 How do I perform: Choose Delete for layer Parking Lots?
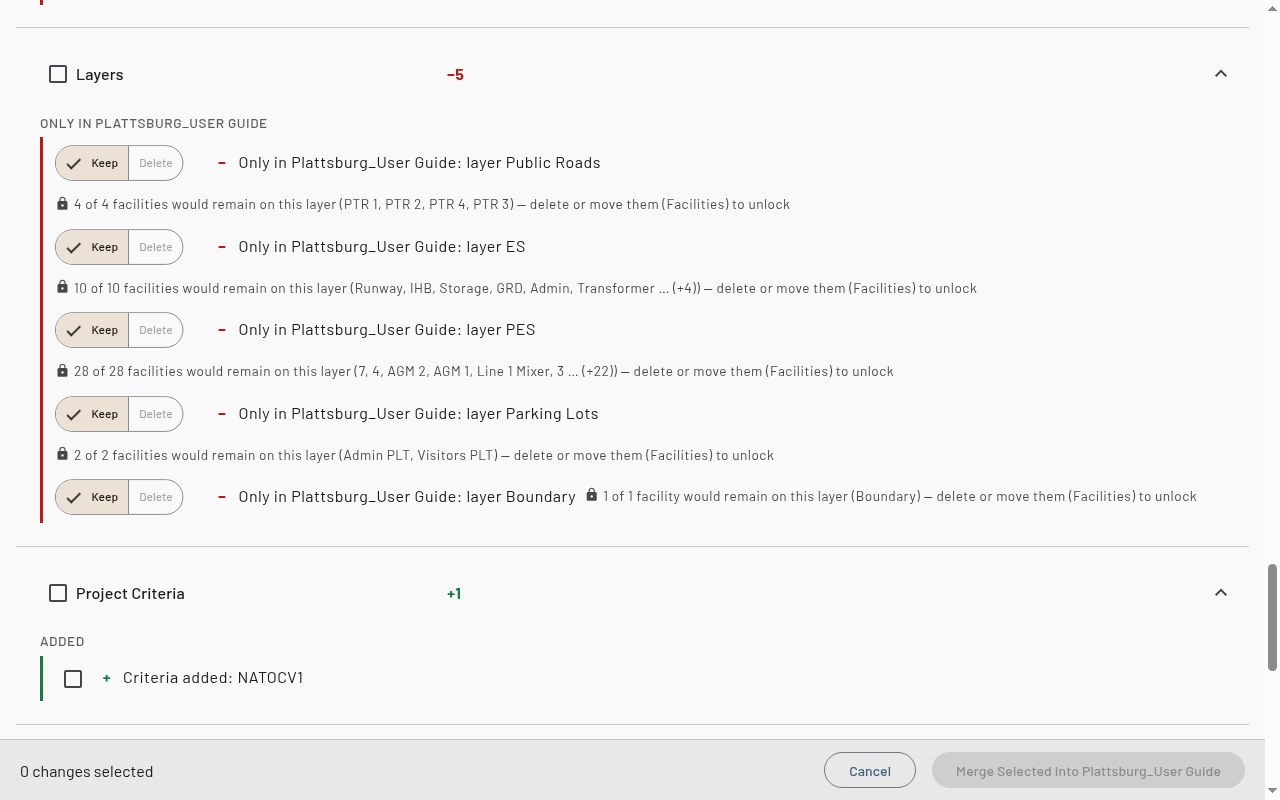156,414
